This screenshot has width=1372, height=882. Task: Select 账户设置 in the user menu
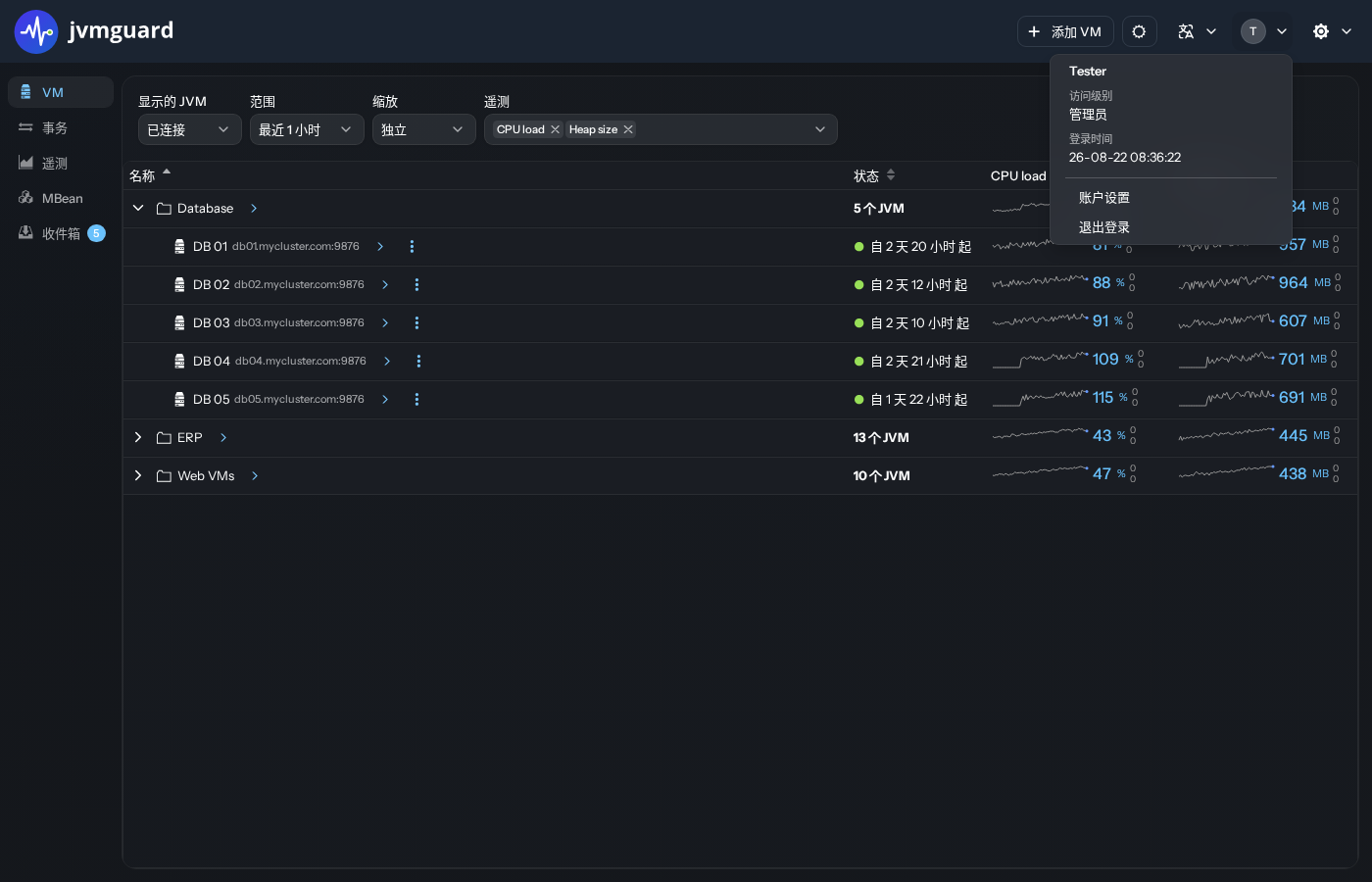tap(1104, 198)
